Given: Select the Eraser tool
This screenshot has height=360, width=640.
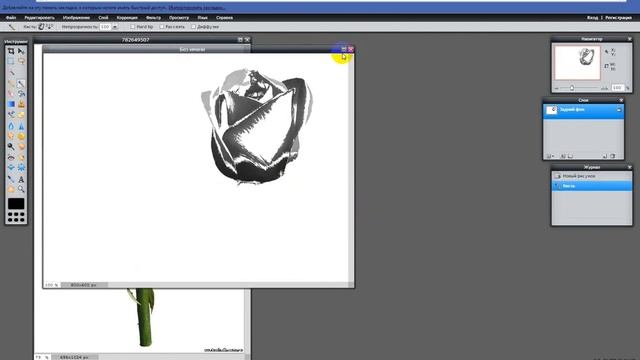Looking at the screenshot, I should 11,93.
